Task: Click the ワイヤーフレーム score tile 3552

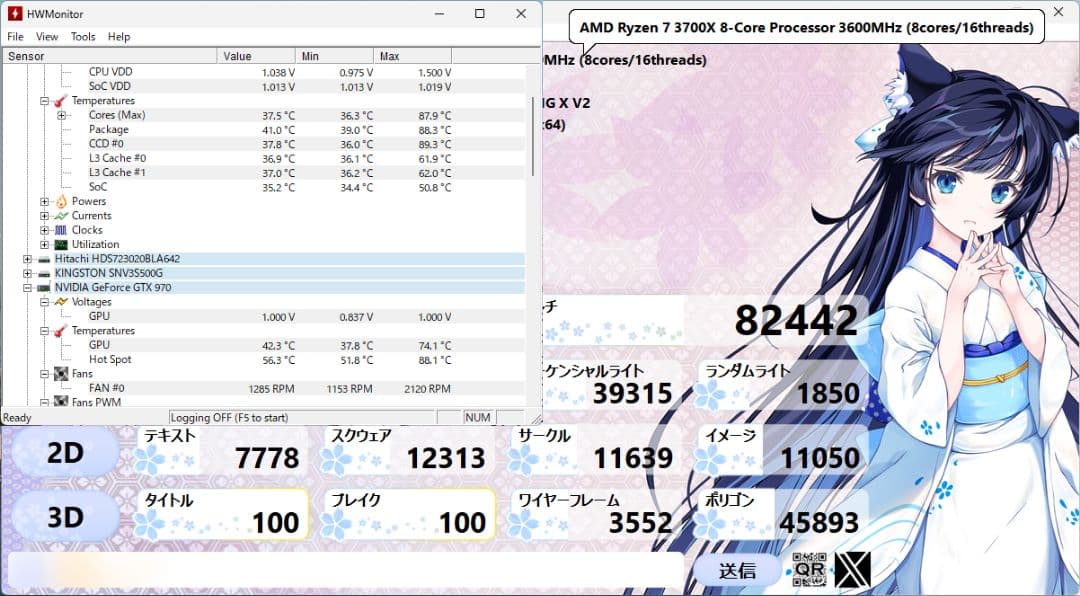Action: coord(592,515)
